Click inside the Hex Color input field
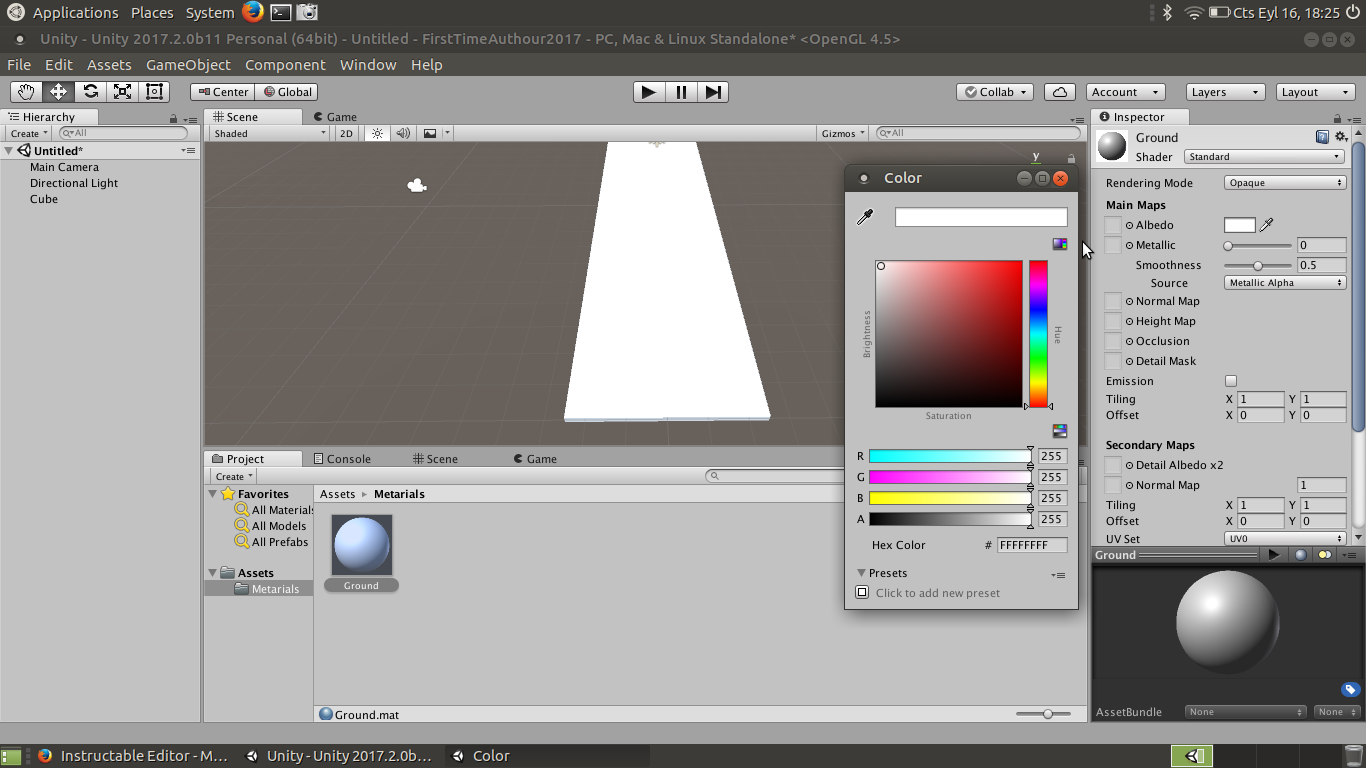 click(1030, 545)
